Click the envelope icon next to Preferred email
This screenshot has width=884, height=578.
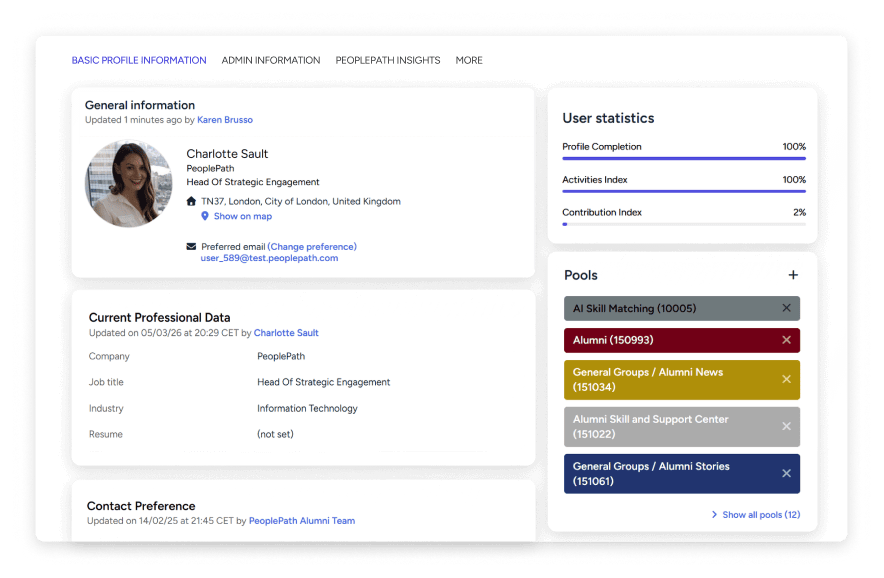(193, 247)
